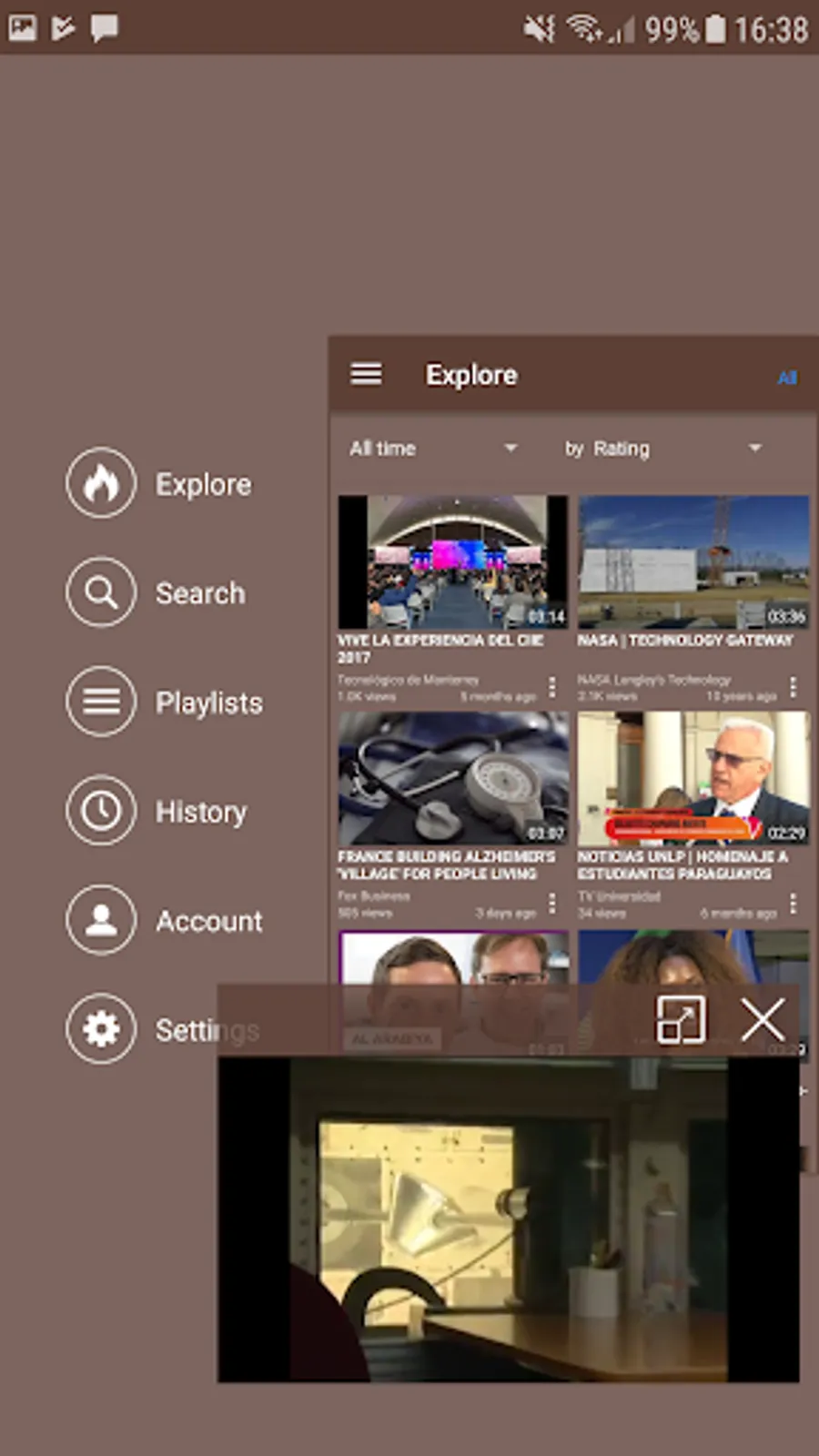The height and width of the screenshot is (1456, 819).
Task: Open the Settings gear icon in side menu
Action: [101, 1029]
